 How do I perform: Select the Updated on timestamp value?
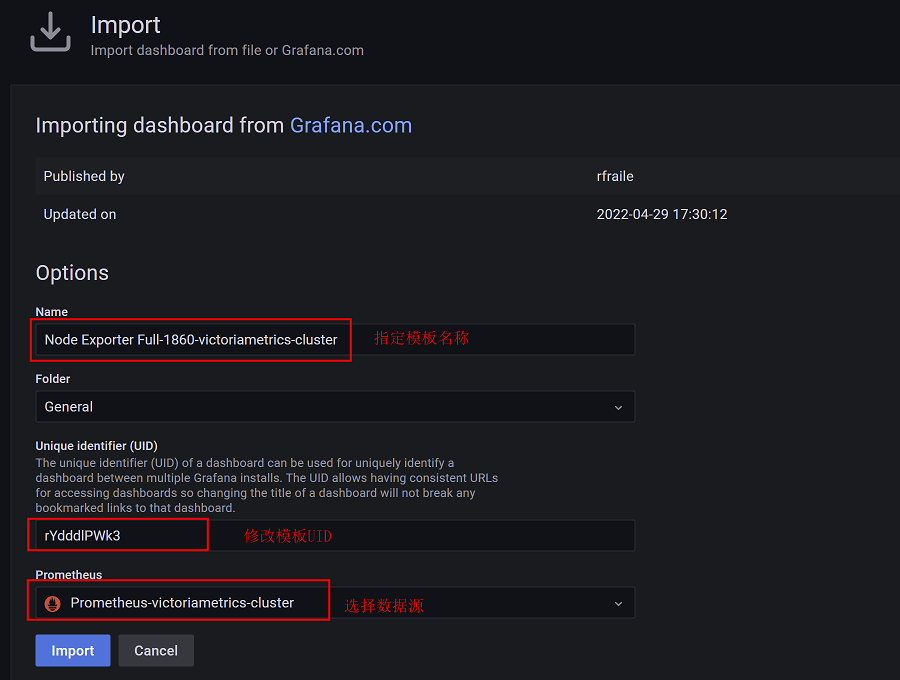point(661,214)
